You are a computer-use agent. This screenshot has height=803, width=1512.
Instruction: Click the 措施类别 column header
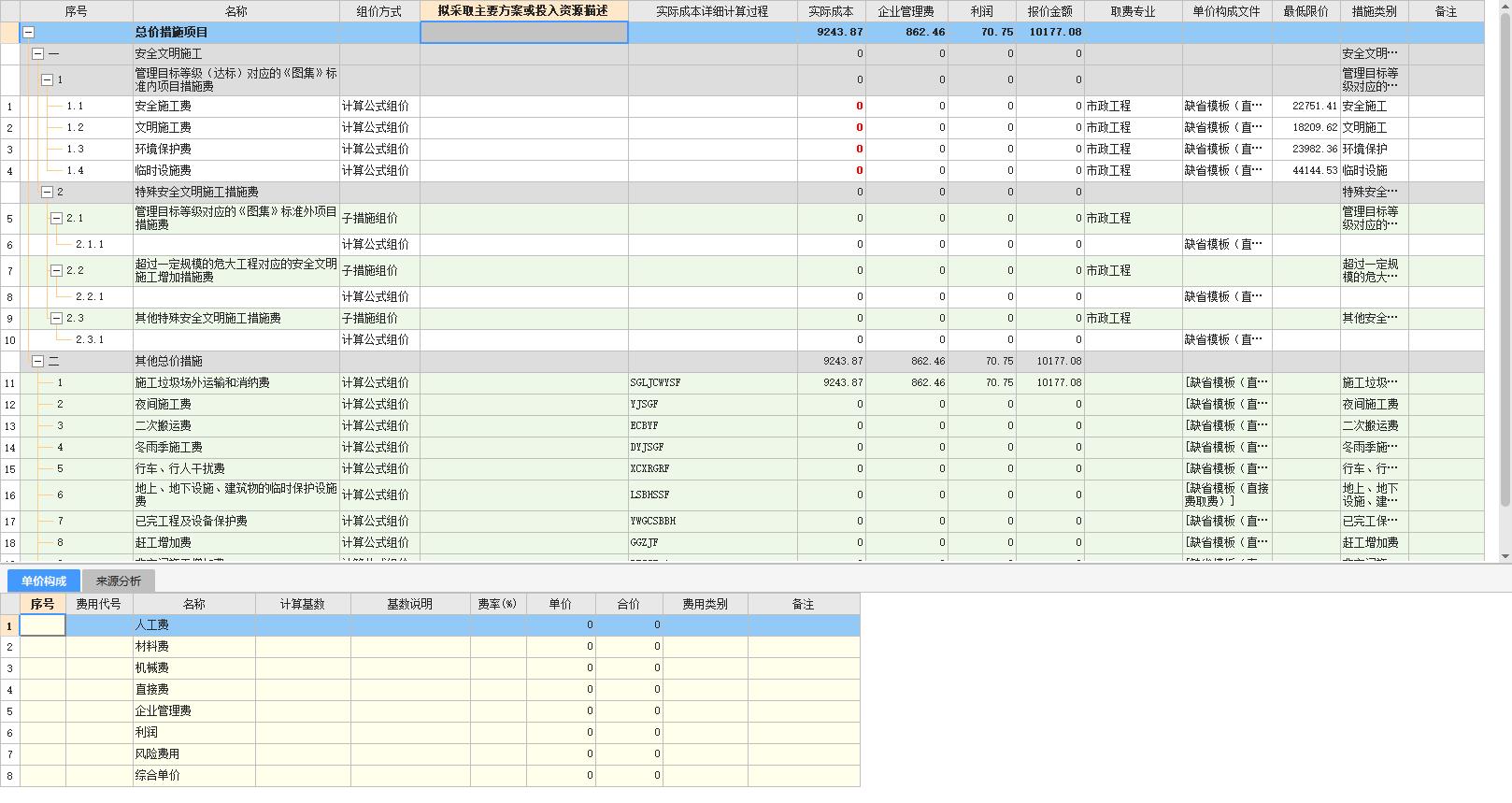1374,11
